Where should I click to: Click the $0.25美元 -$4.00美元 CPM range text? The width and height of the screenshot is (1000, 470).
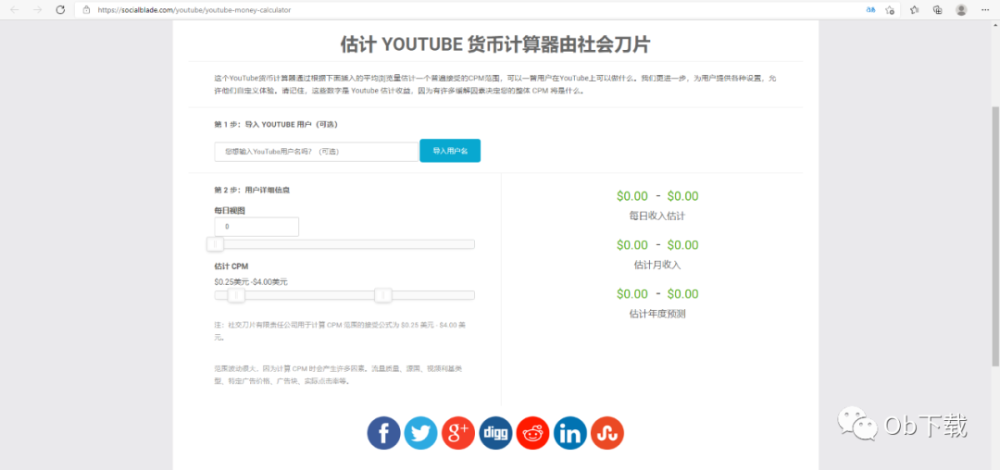coord(251,281)
